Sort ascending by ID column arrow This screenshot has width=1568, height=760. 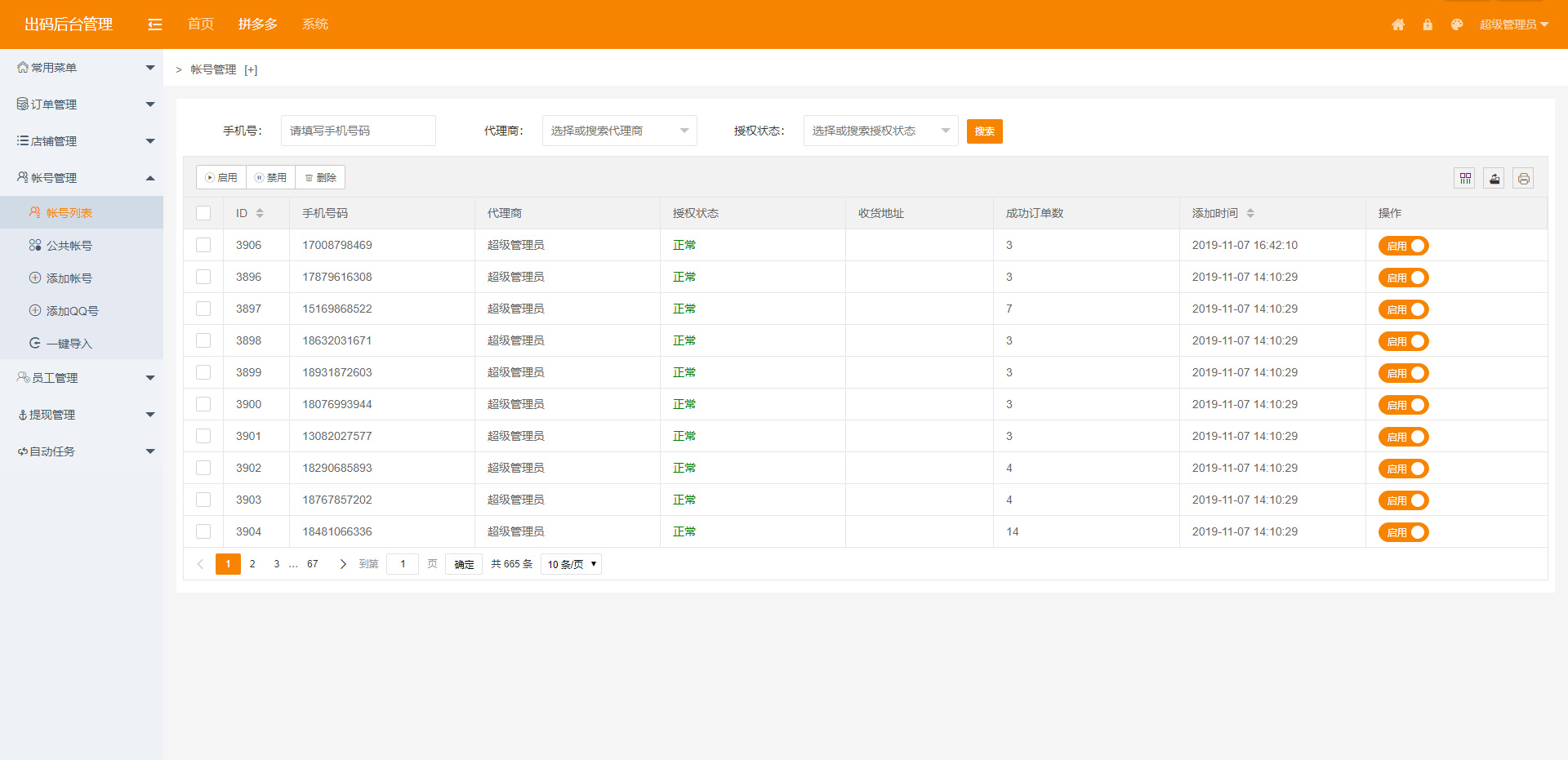pos(260,210)
